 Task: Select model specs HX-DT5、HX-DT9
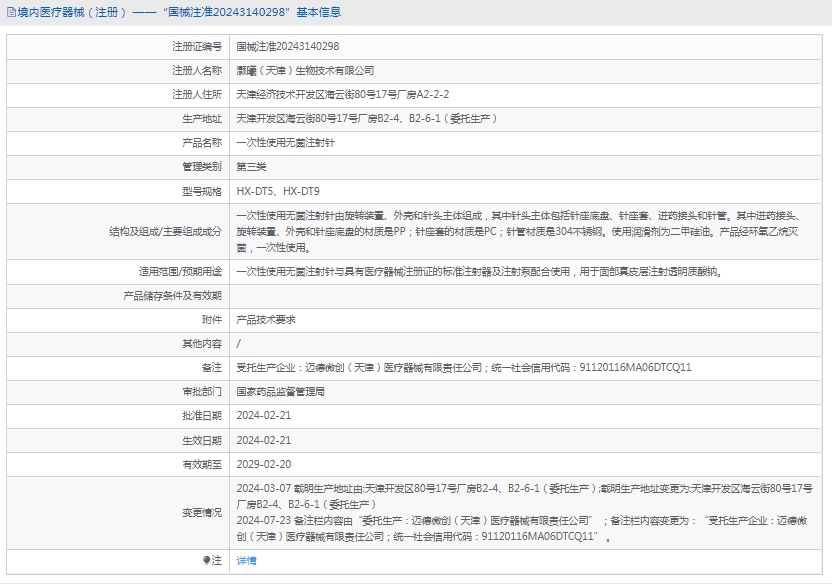[x=278, y=190]
